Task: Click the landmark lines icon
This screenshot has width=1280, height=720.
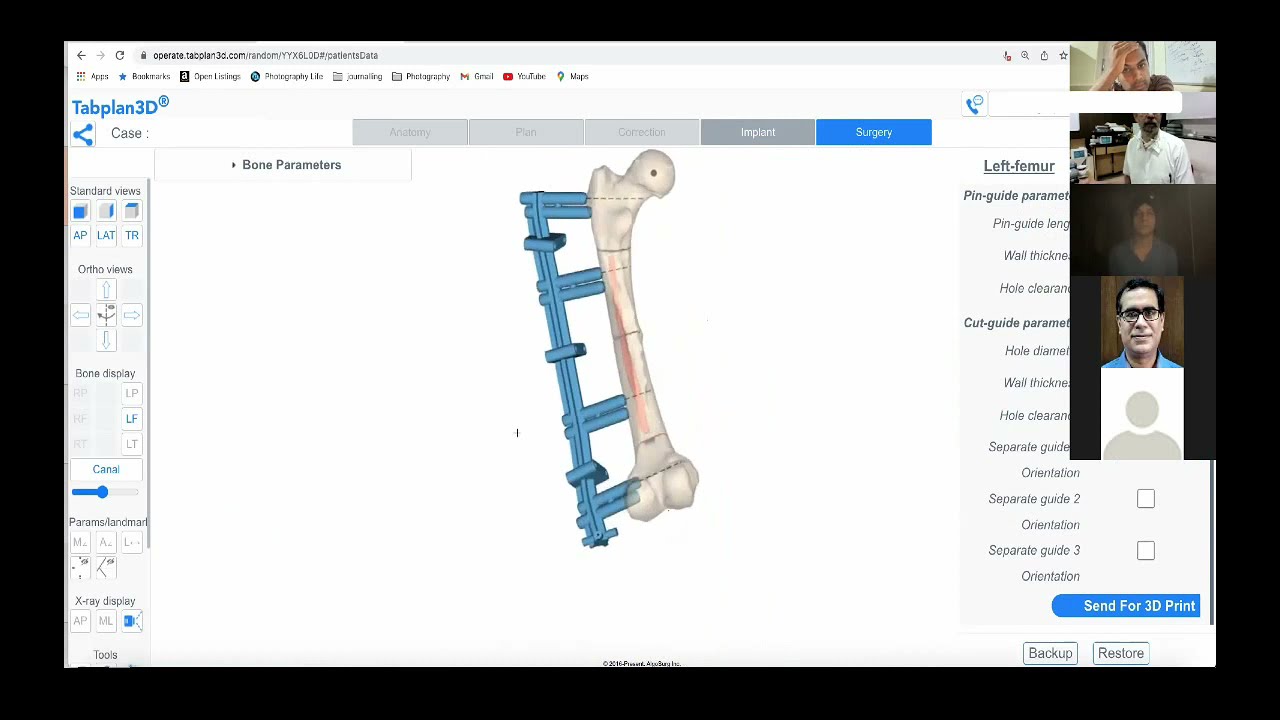Action: tap(106, 567)
